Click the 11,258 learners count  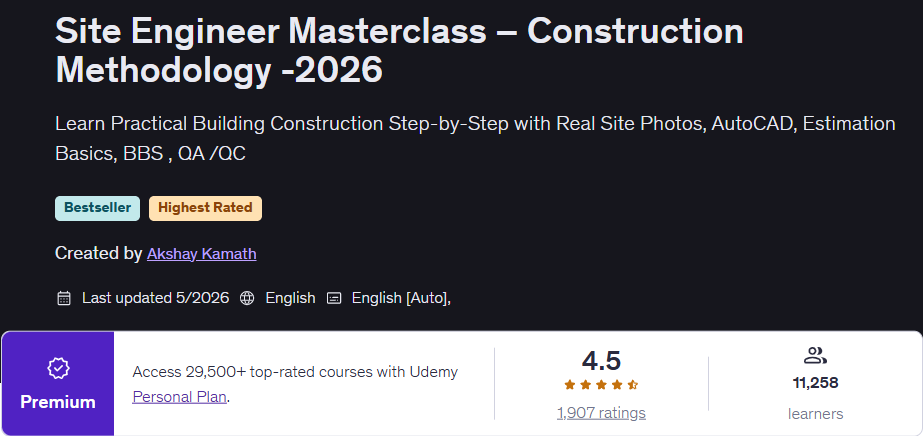(x=815, y=383)
